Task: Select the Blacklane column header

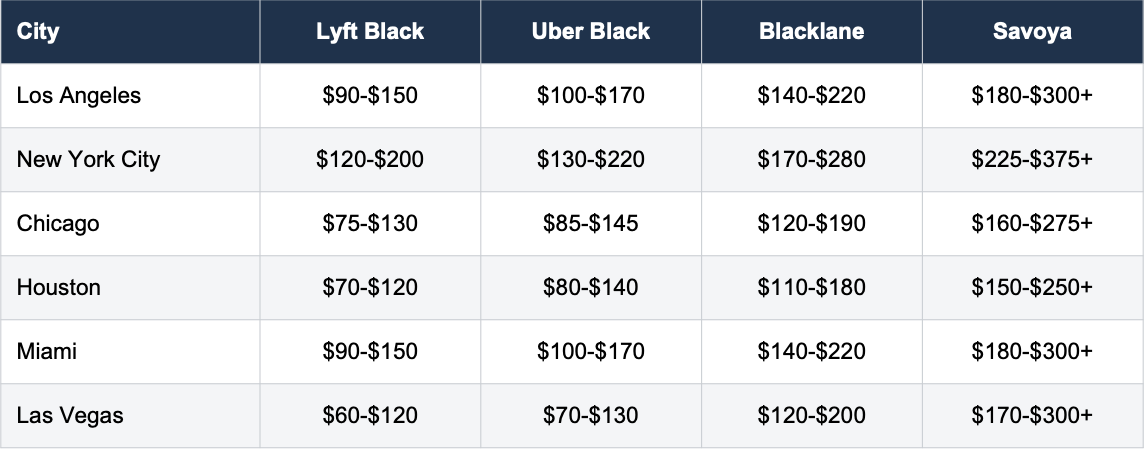Action: [x=811, y=31]
